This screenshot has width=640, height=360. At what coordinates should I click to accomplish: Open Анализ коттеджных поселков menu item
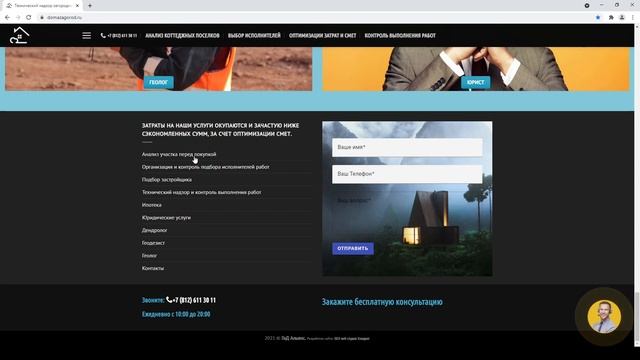182,36
